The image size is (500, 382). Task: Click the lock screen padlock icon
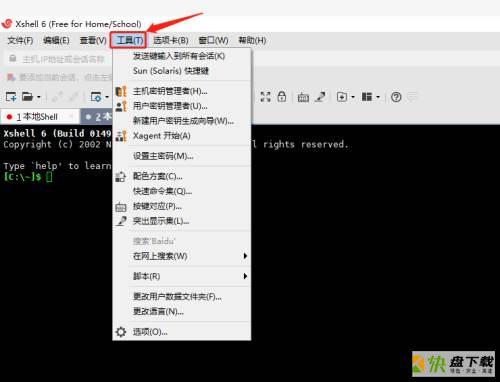point(282,97)
